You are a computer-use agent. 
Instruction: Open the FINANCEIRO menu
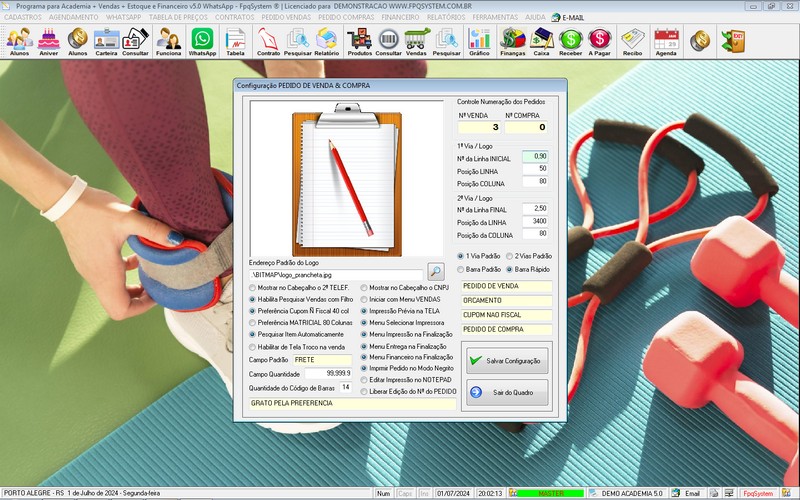[400, 17]
